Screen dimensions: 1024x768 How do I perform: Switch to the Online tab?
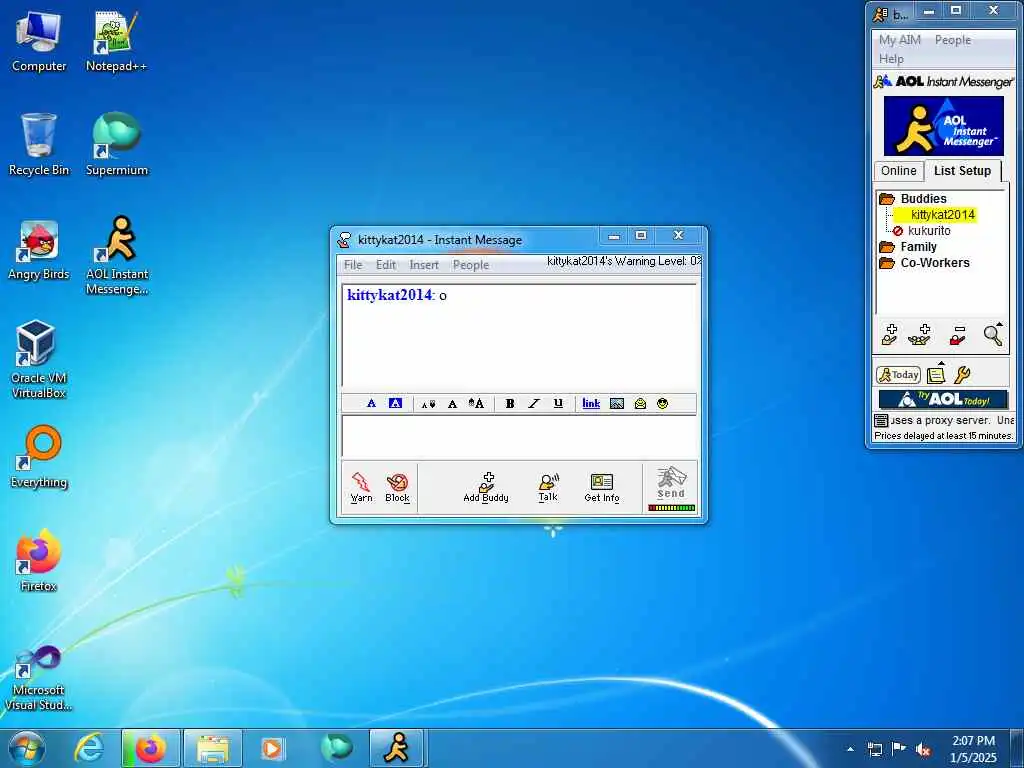pos(899,170)
